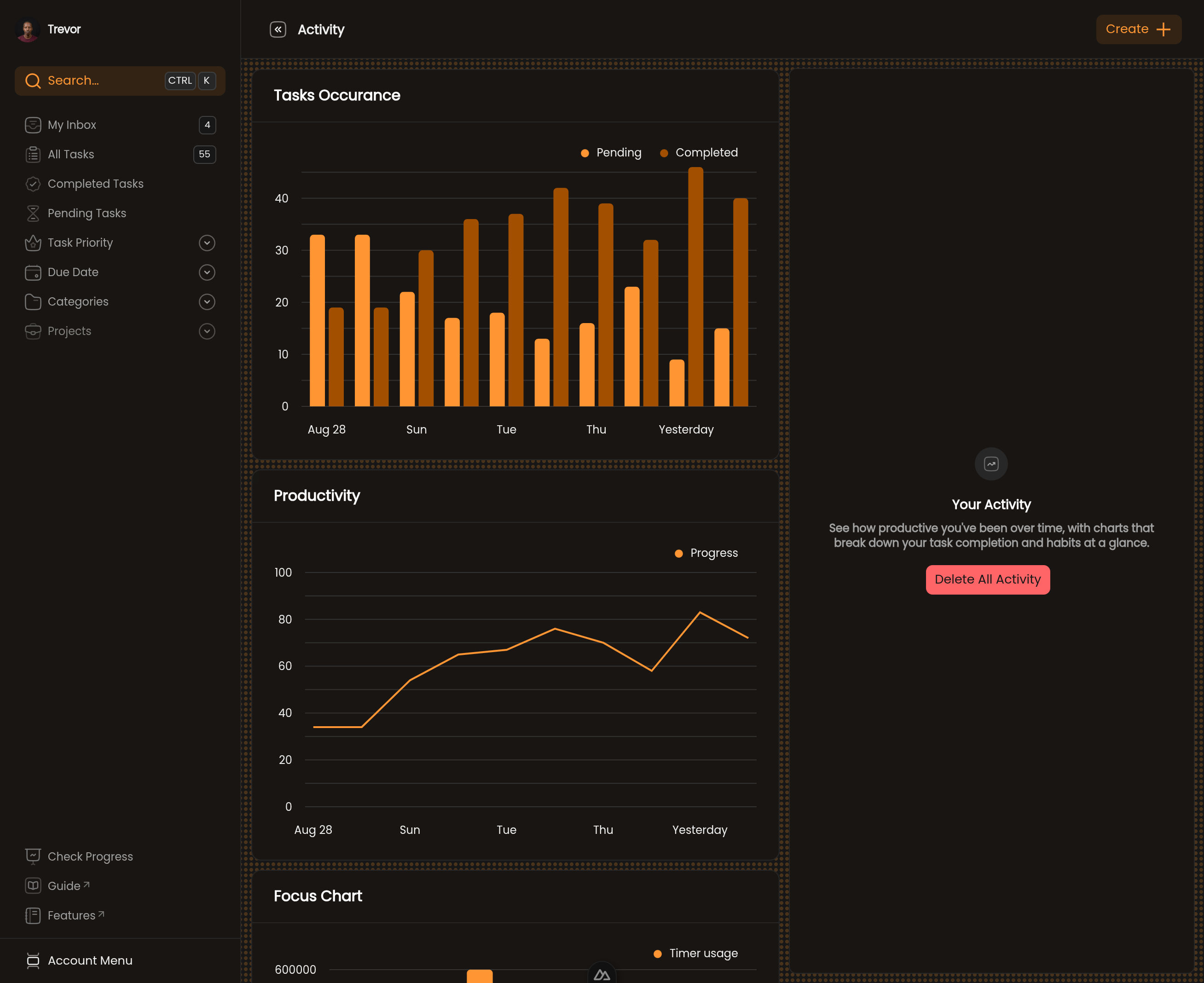This screenshot has height=983, width=1204.
Task: Click Delete All Activity button
Action: point(988,580)
